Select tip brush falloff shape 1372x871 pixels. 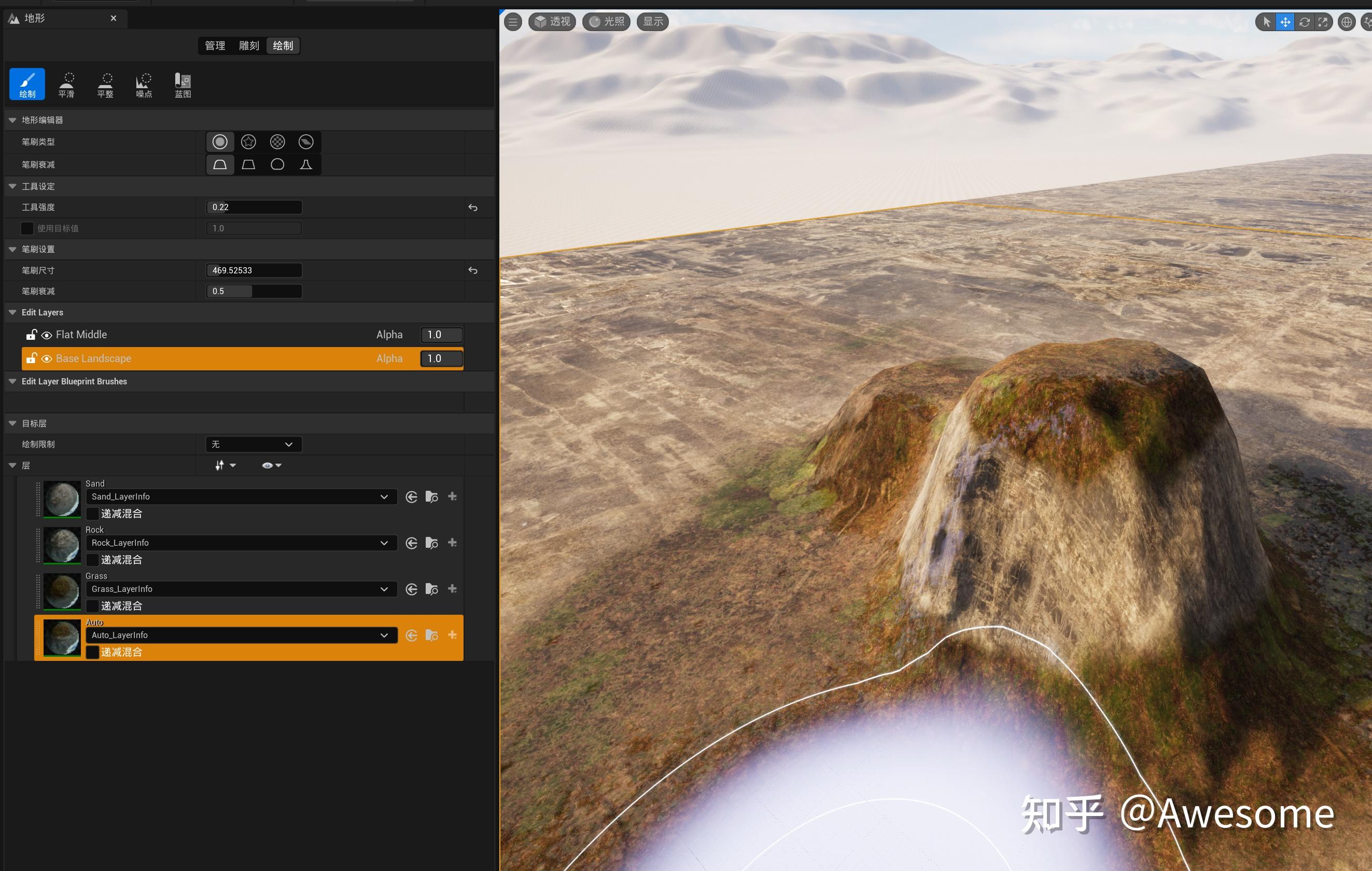(306, 165)
